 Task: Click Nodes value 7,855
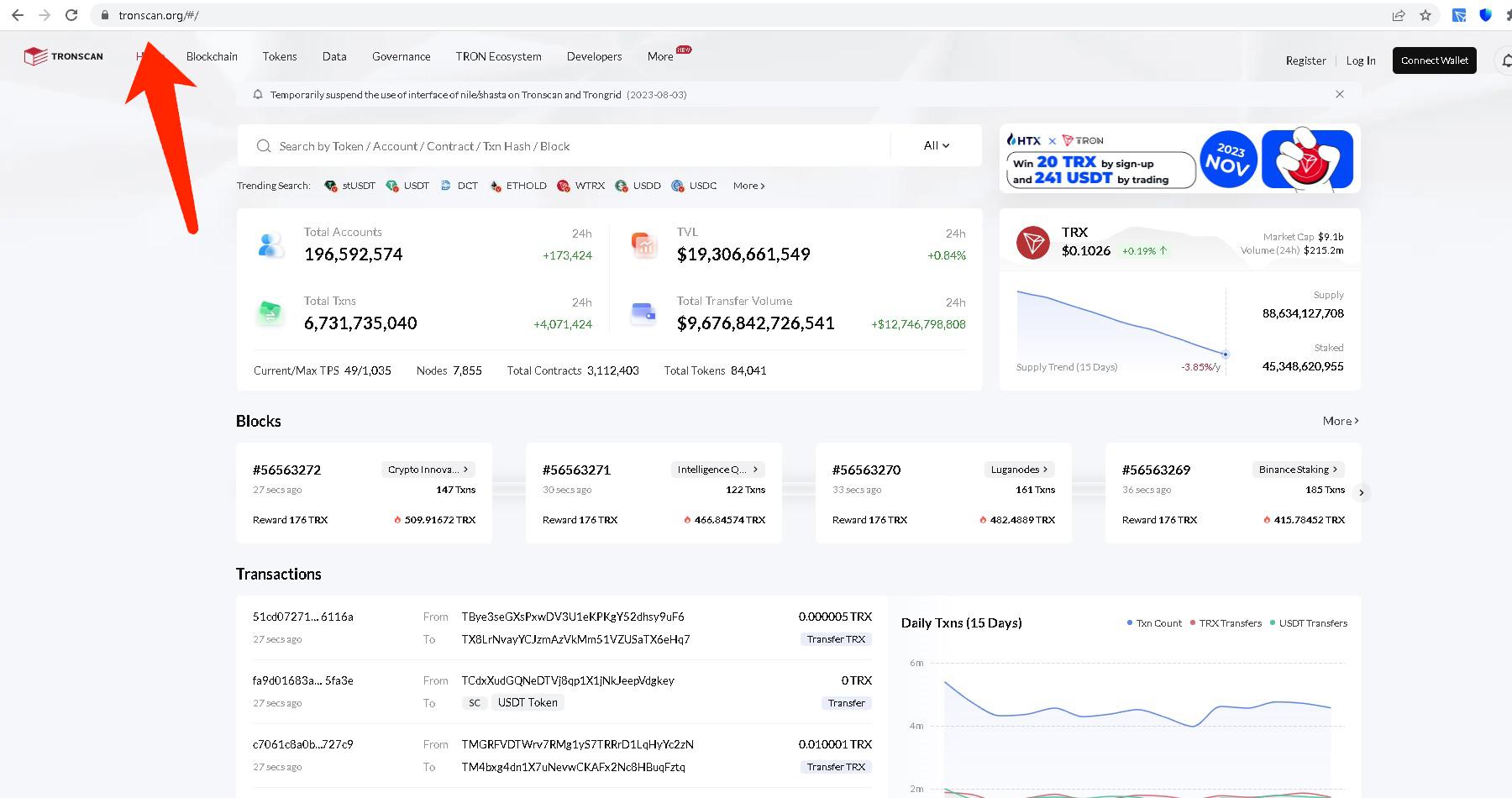click(x=467, y=370)
